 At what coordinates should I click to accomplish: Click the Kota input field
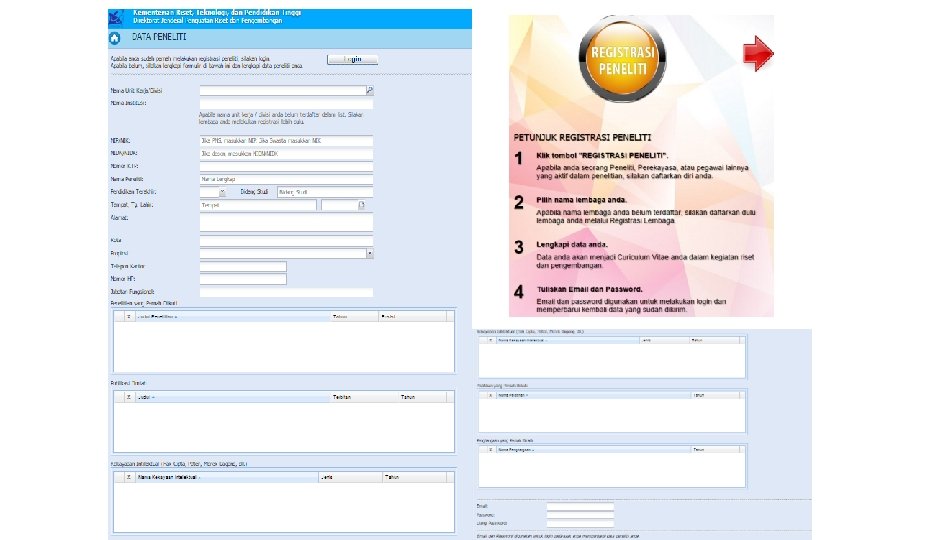coord(286,241)
